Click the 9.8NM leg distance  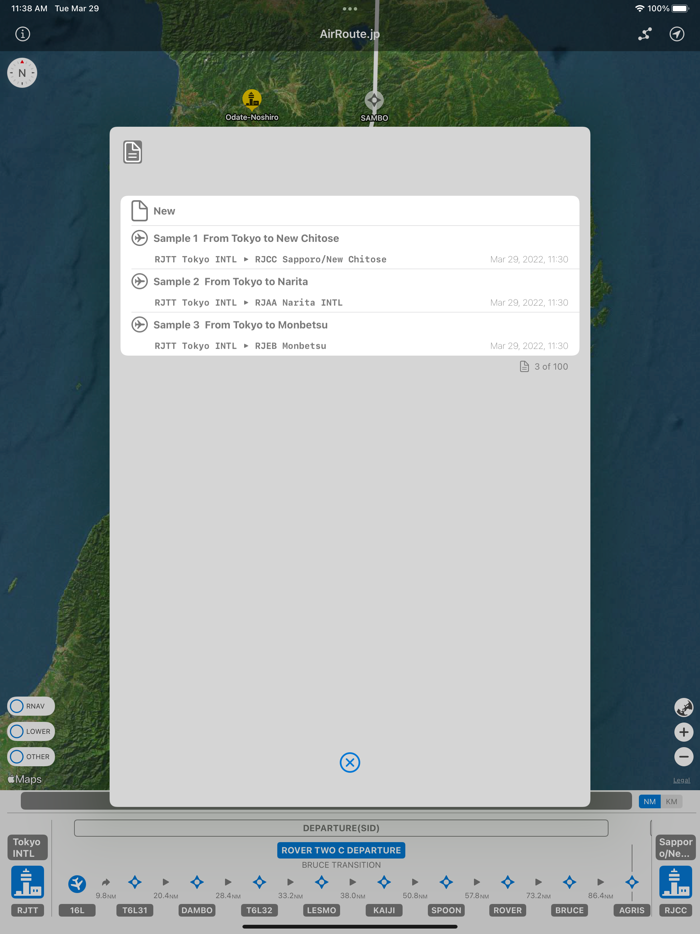106,896
